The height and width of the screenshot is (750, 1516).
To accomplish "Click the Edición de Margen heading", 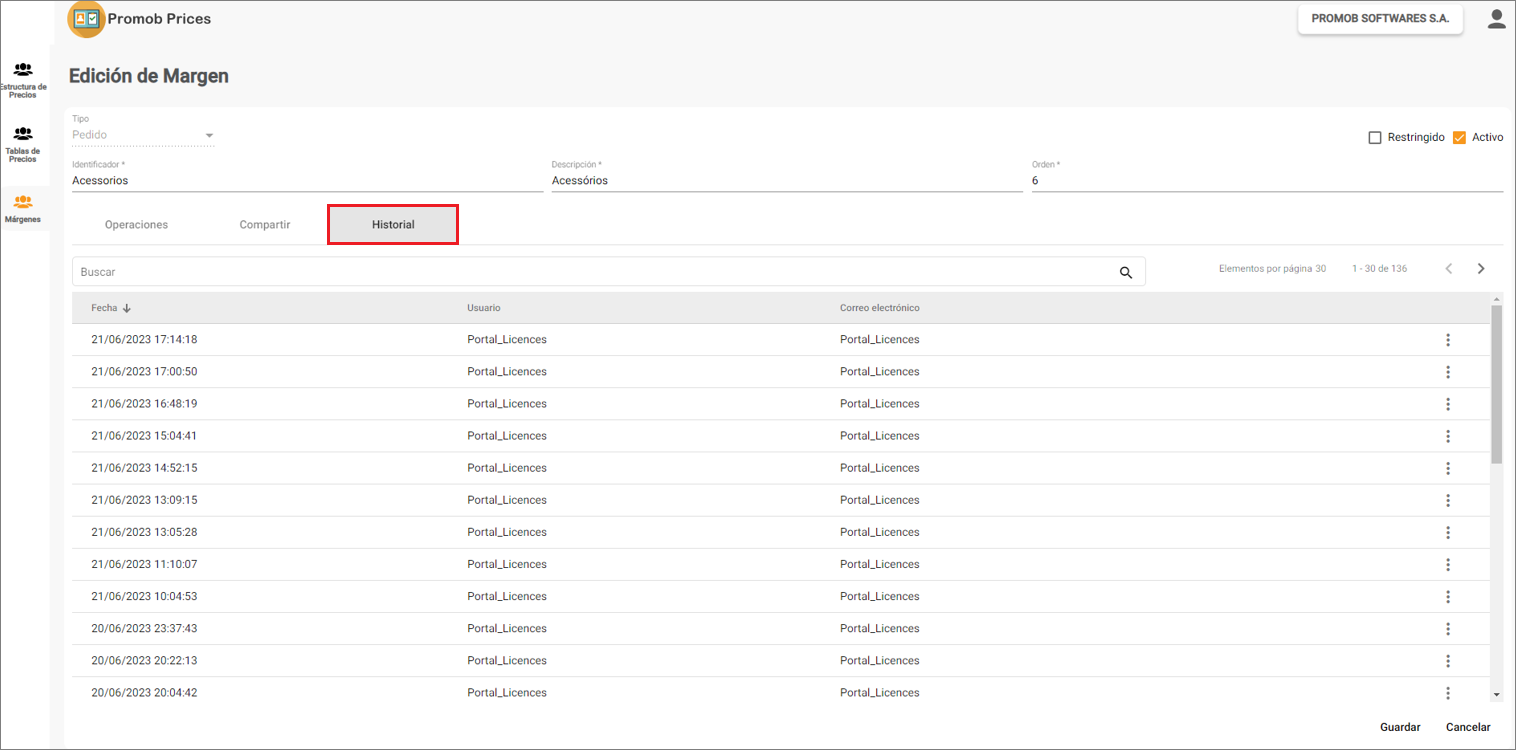I will point(149,76).
